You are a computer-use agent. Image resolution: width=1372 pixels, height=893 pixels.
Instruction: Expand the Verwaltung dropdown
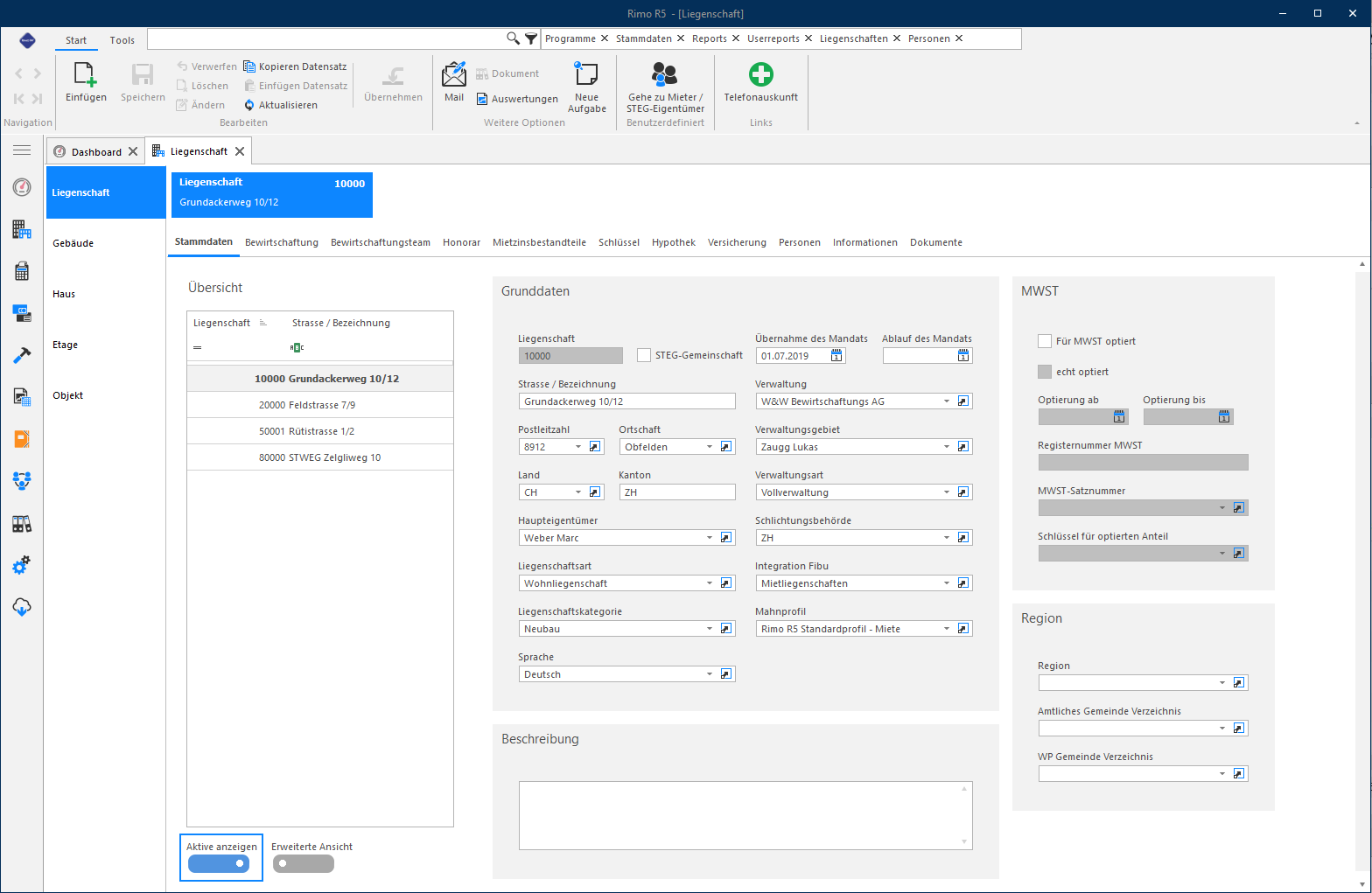947,401
